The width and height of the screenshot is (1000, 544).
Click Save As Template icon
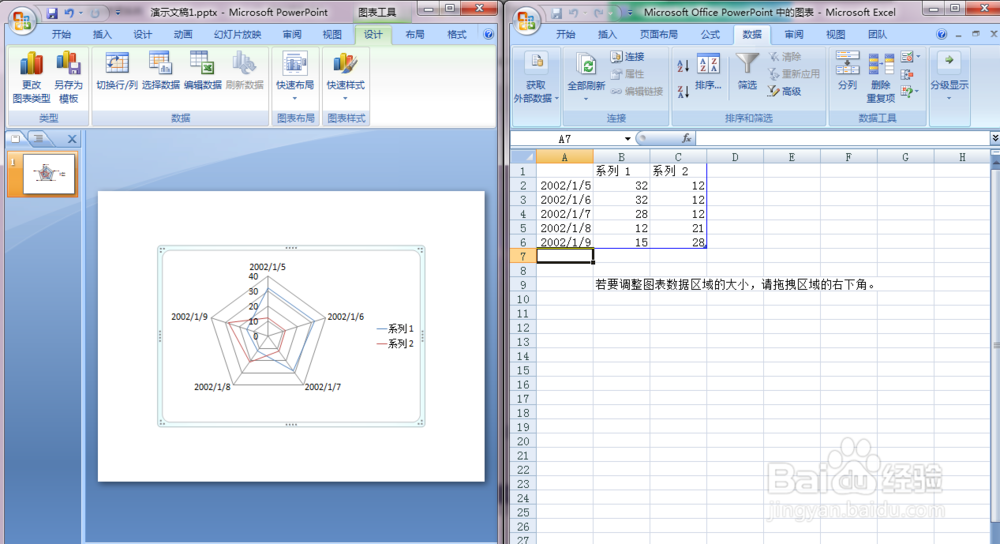pyautogui.click(x=68, y=78)
